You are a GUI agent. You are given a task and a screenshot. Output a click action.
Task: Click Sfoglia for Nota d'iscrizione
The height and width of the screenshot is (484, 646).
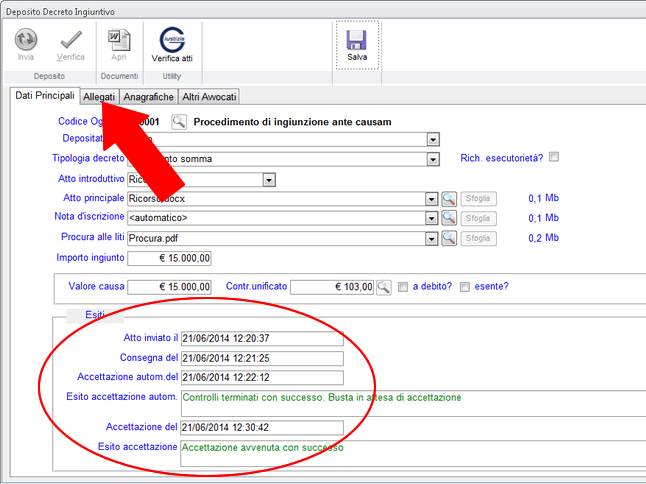(478, 218)
